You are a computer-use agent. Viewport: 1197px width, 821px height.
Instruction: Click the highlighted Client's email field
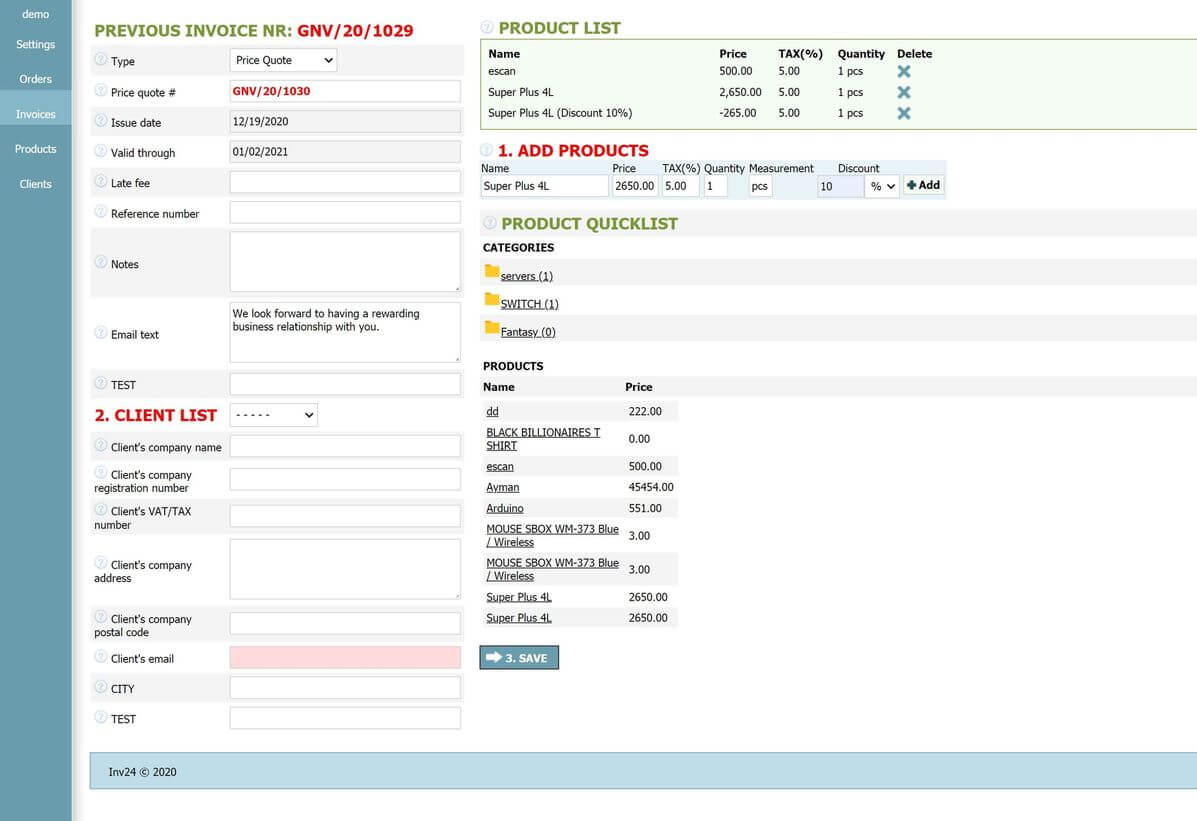coord(344,657)
